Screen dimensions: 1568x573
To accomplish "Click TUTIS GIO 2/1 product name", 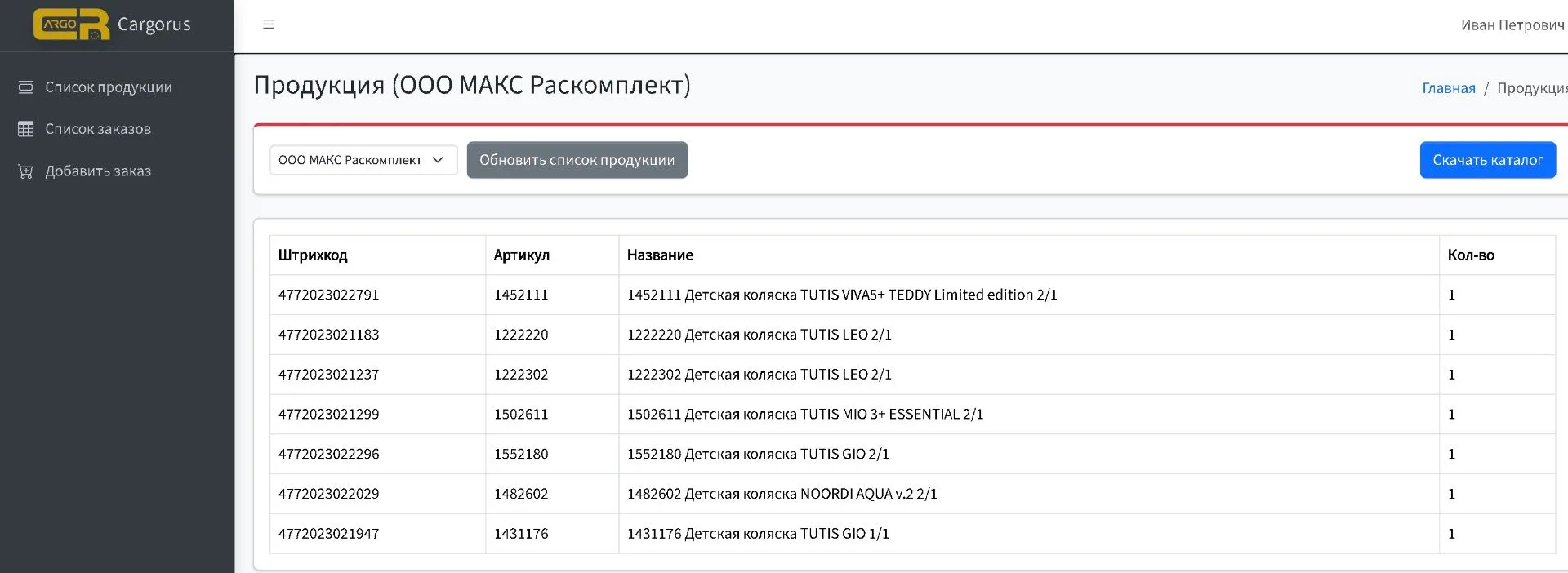I will tap(758, 454).
